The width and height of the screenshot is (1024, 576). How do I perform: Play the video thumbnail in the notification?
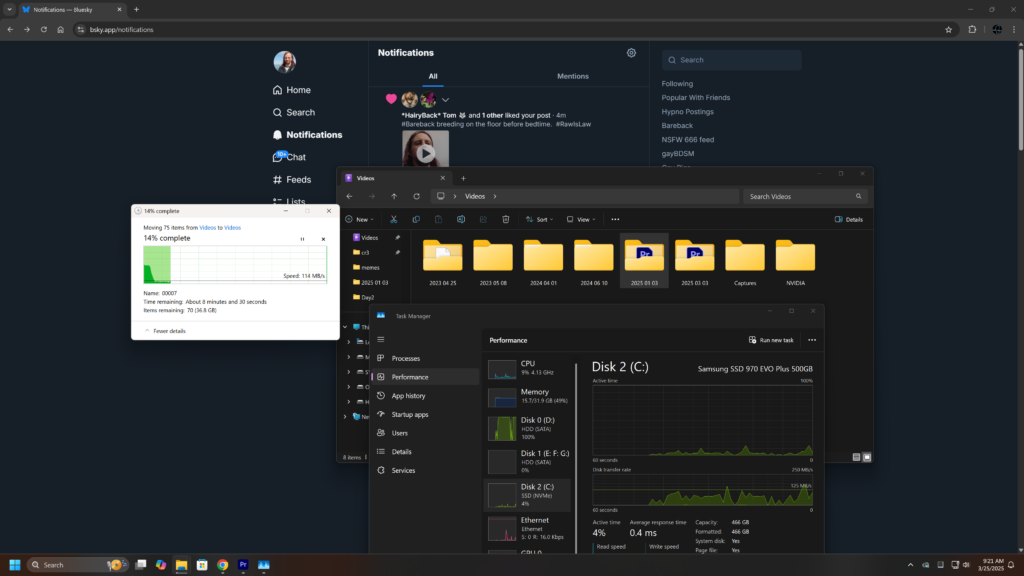[x=426, y=154]
